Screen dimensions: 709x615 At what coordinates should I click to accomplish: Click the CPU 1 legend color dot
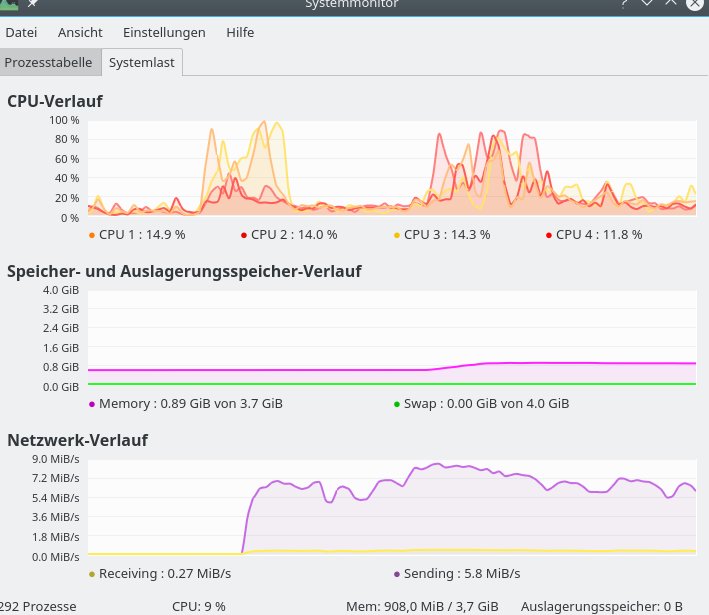[92, 235]
